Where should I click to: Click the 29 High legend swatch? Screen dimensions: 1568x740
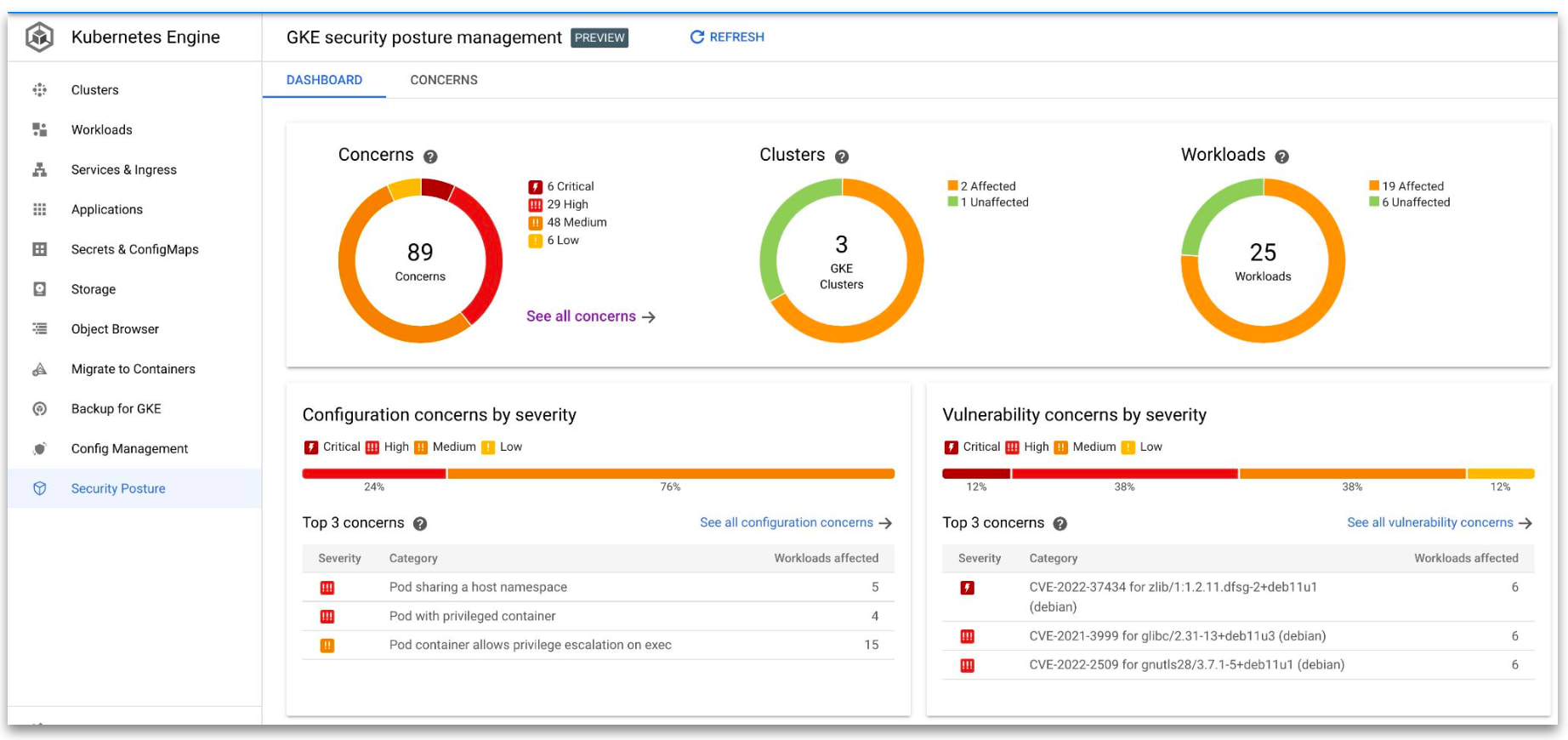click(536, 205)
